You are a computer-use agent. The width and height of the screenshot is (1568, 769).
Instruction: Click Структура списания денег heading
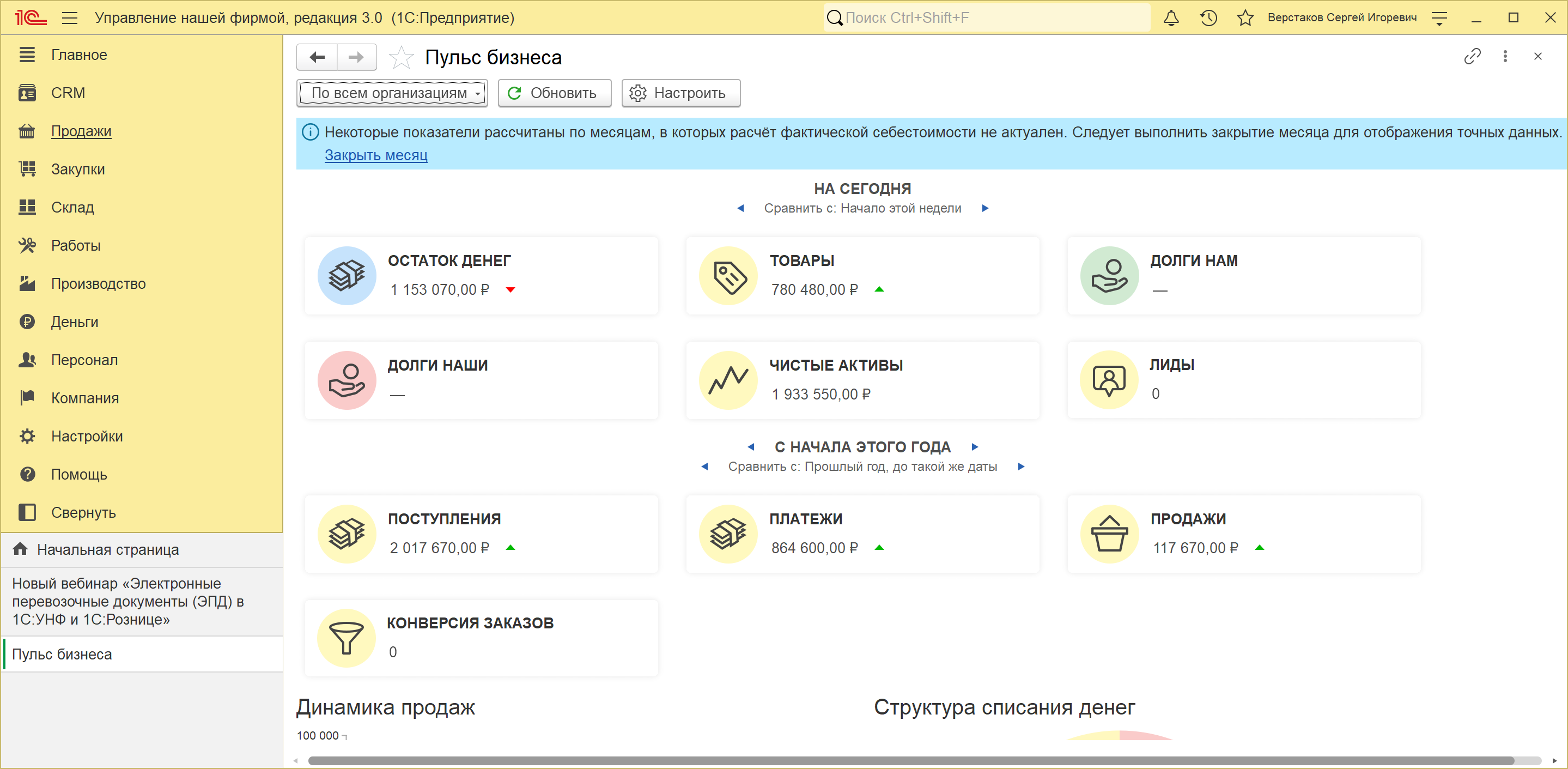[1004, 707]
